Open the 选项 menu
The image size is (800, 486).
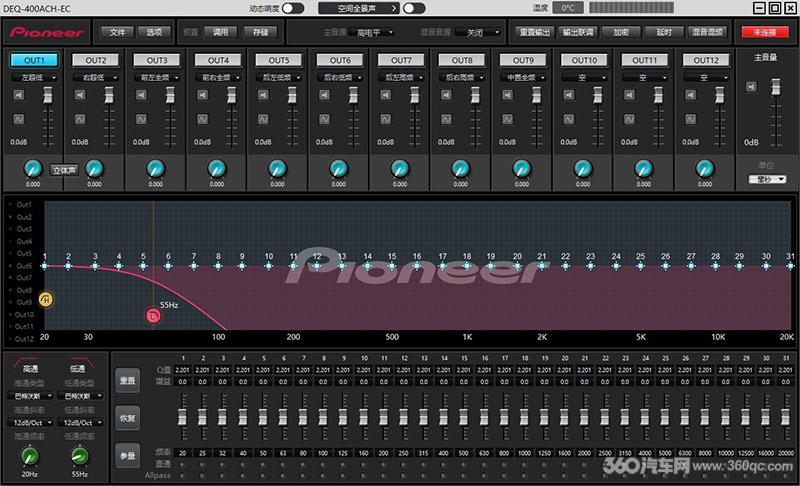point(154,32)
